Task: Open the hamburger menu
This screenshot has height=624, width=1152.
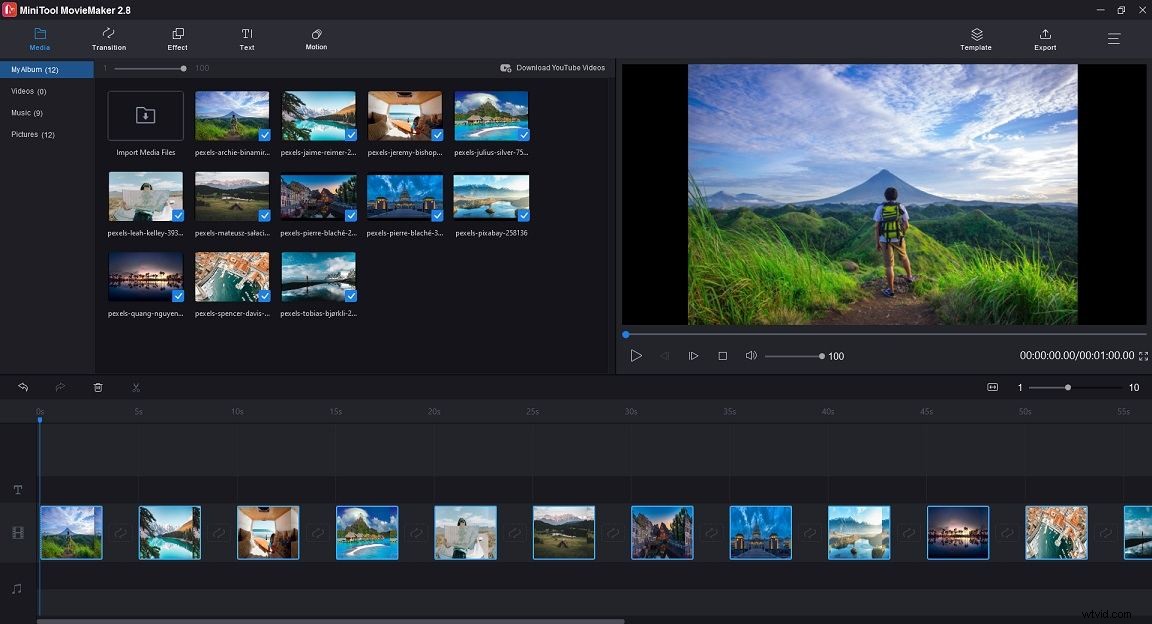Action: tap(1113, 39)
